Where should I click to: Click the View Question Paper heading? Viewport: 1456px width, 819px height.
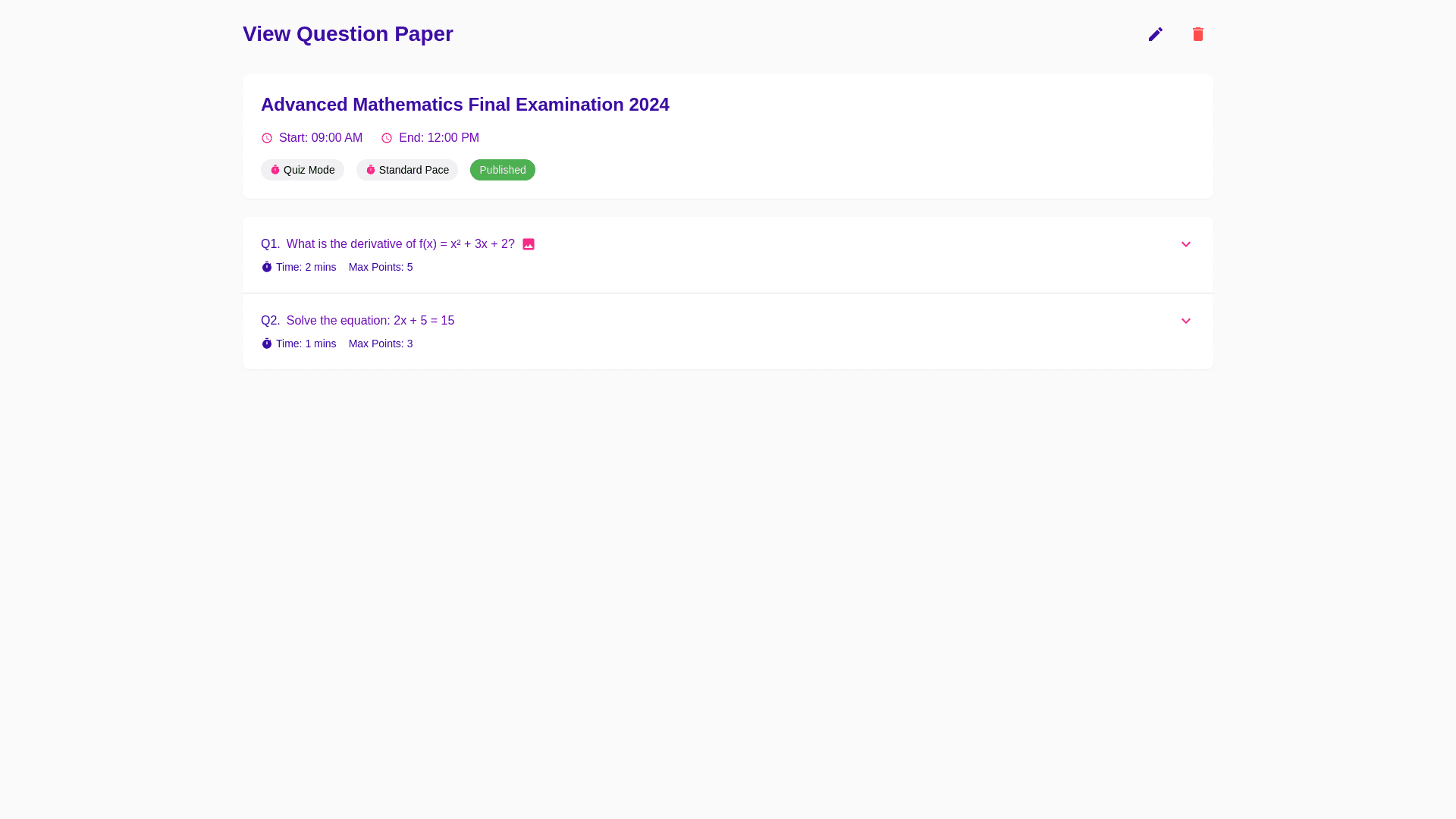pyautogui.click(x=347, y=34)
